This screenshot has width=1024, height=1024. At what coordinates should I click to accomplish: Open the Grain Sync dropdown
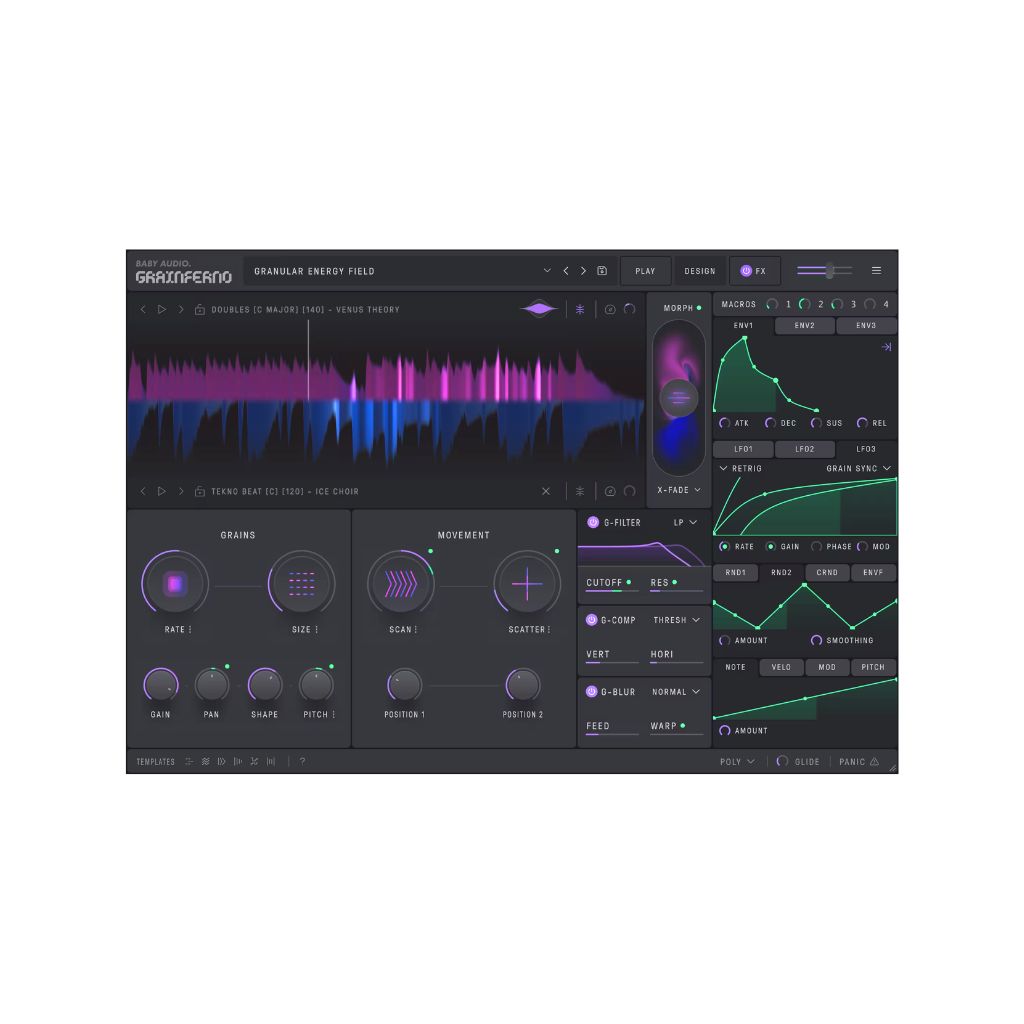[858, 468]
